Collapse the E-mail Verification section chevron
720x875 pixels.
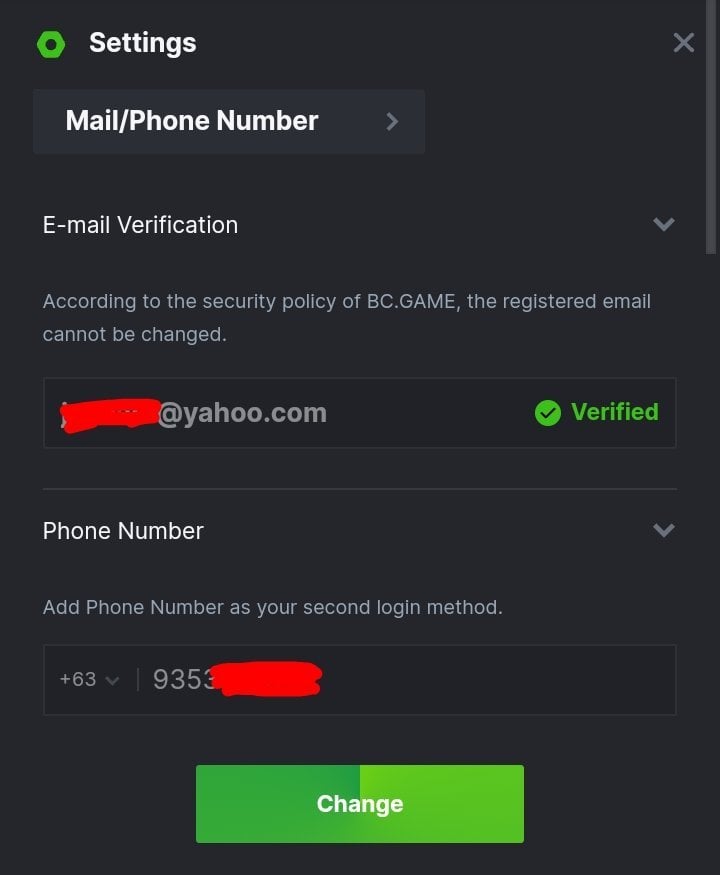tap(663, 224)
